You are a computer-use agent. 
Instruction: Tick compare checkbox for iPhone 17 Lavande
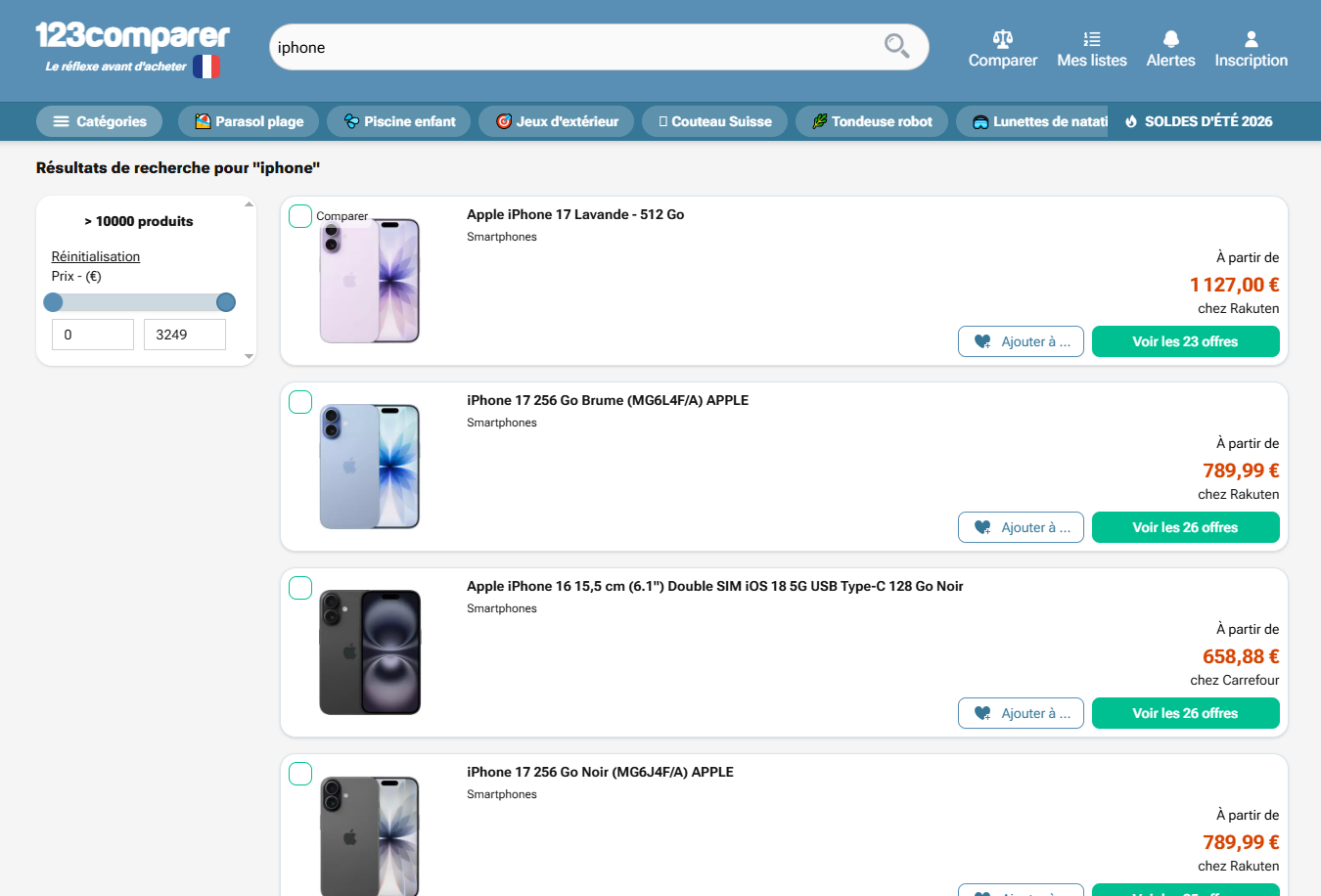(300, 216)
